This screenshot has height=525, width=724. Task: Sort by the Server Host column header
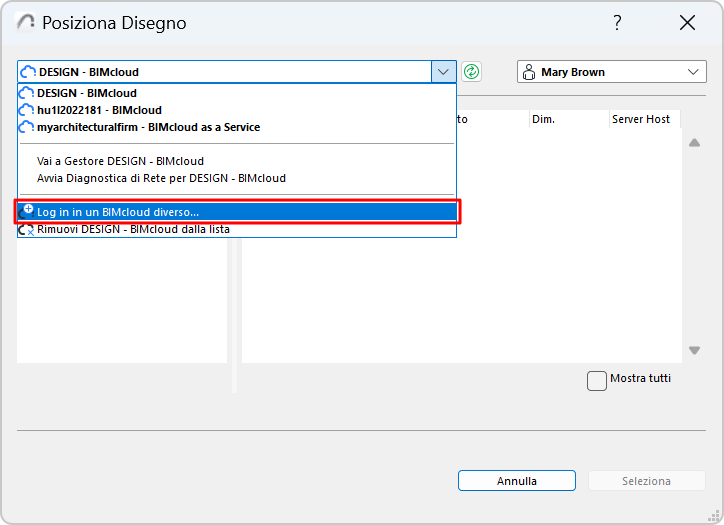click(641, 119)
